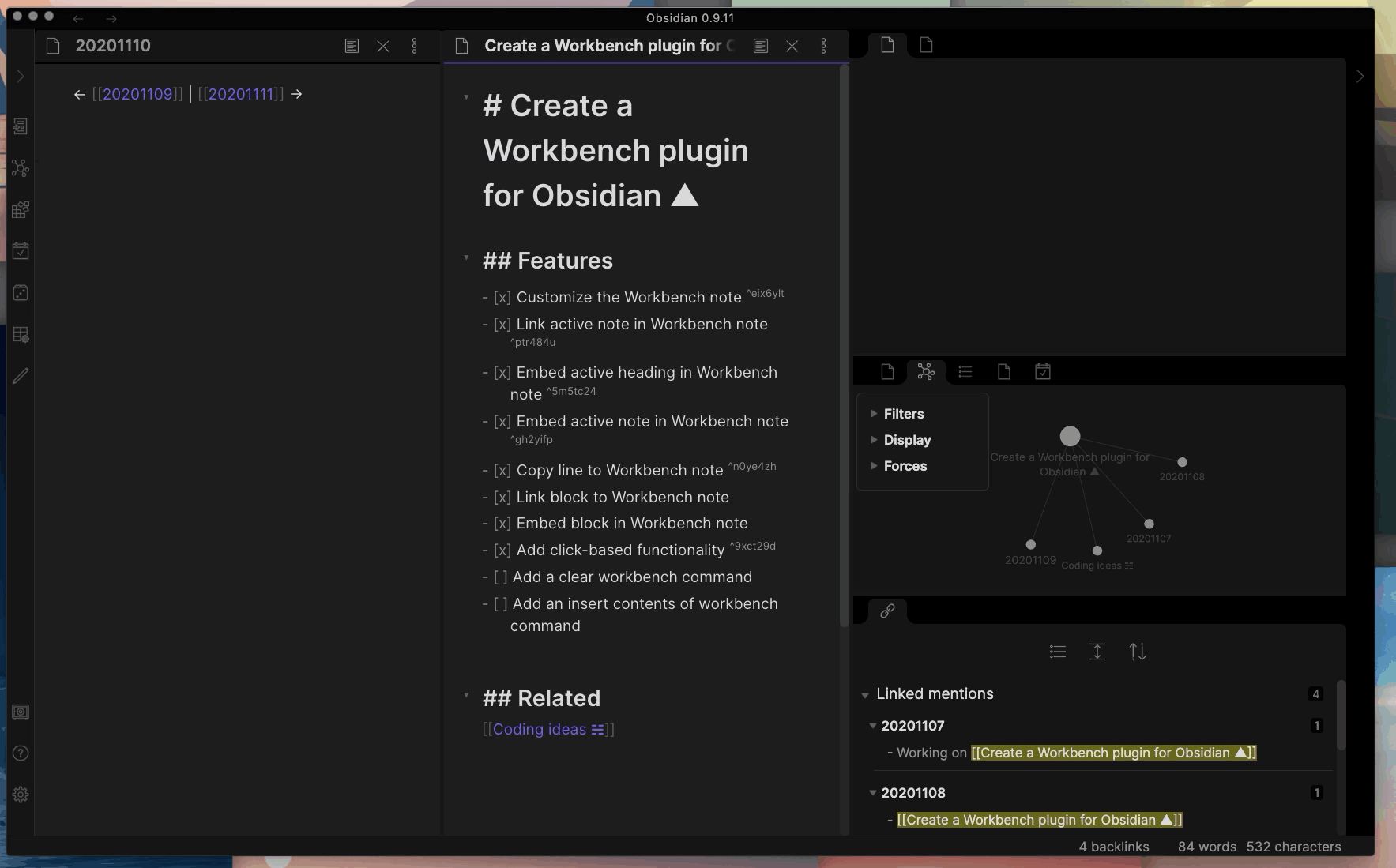Open the help icon in the ribbon
Viewport: 1396px width, 868px height.
21,753
